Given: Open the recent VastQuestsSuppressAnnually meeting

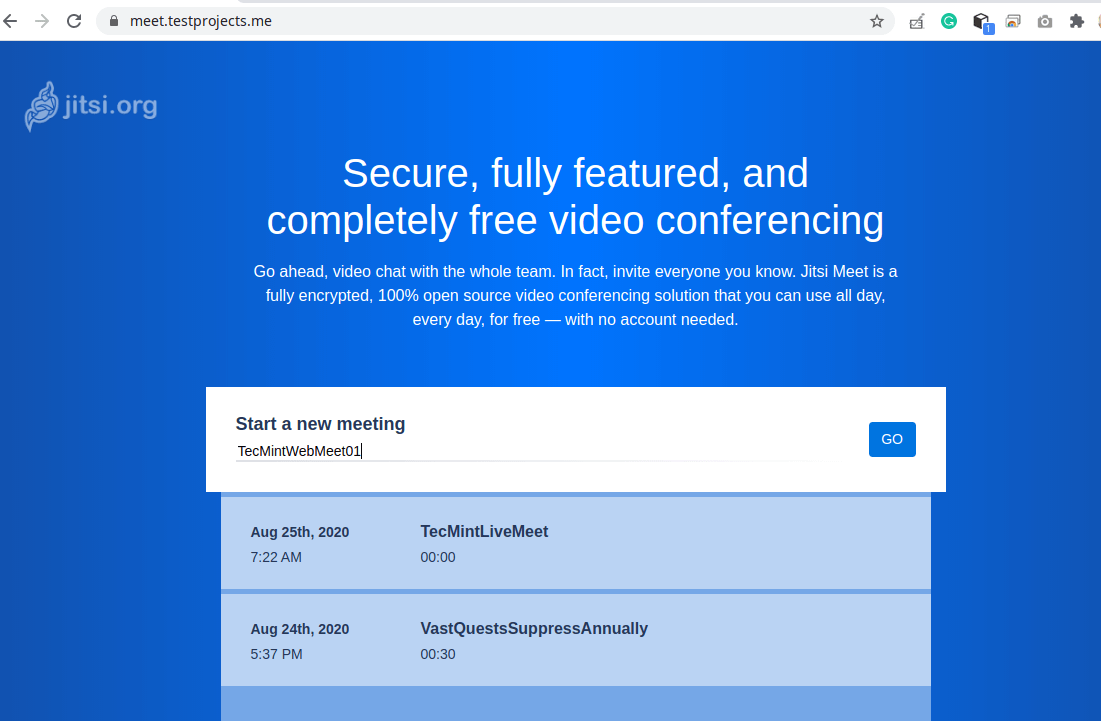Looking at the screenshot, I should (576, 640).
